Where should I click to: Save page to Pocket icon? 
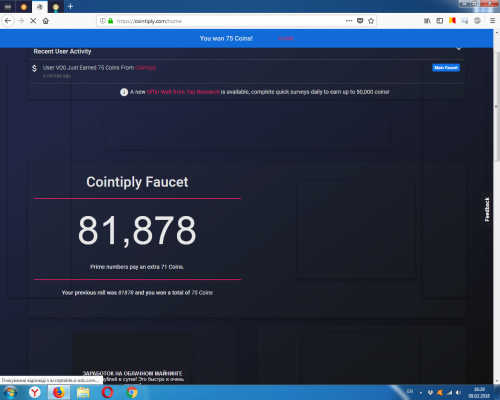(x=360, y=21)
